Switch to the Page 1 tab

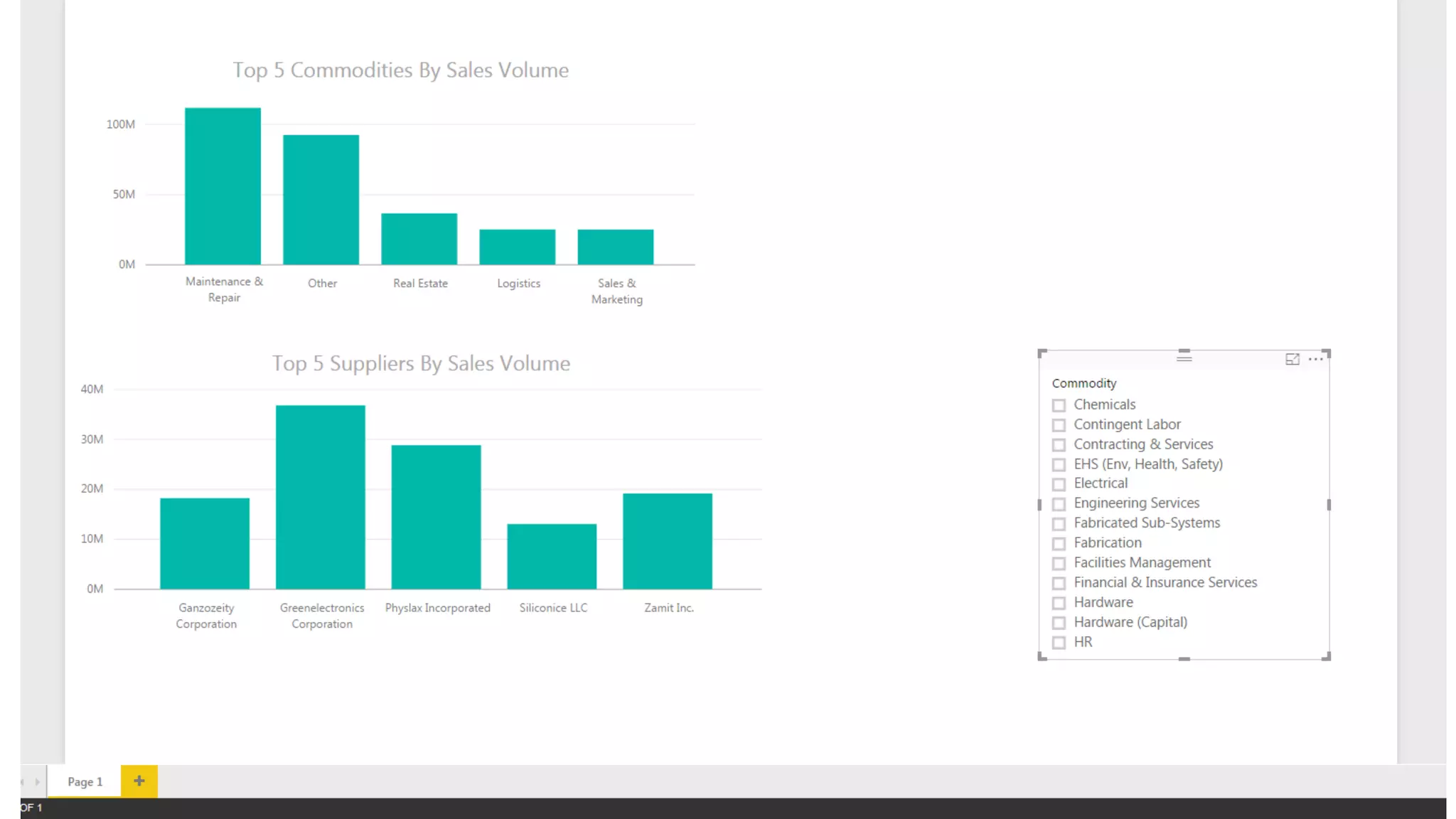point(85,781)
